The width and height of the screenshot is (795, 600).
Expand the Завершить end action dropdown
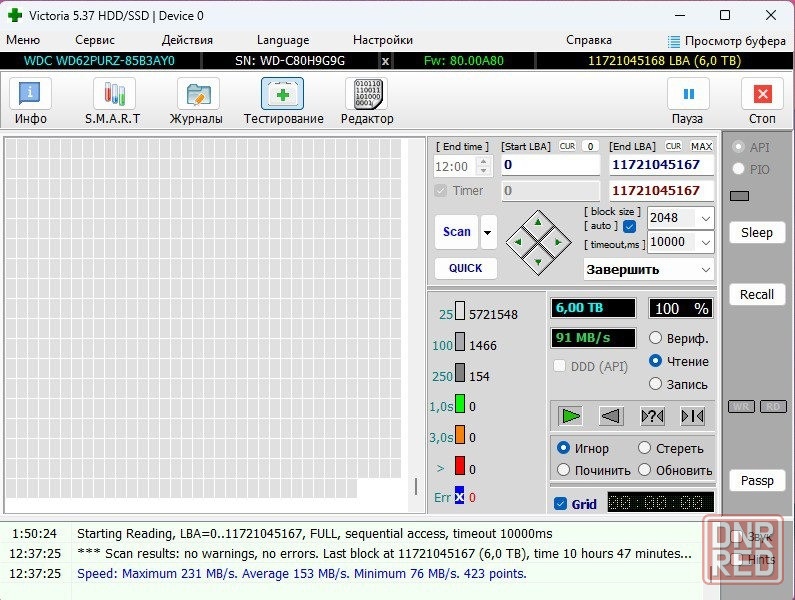[x=706, y=269]
